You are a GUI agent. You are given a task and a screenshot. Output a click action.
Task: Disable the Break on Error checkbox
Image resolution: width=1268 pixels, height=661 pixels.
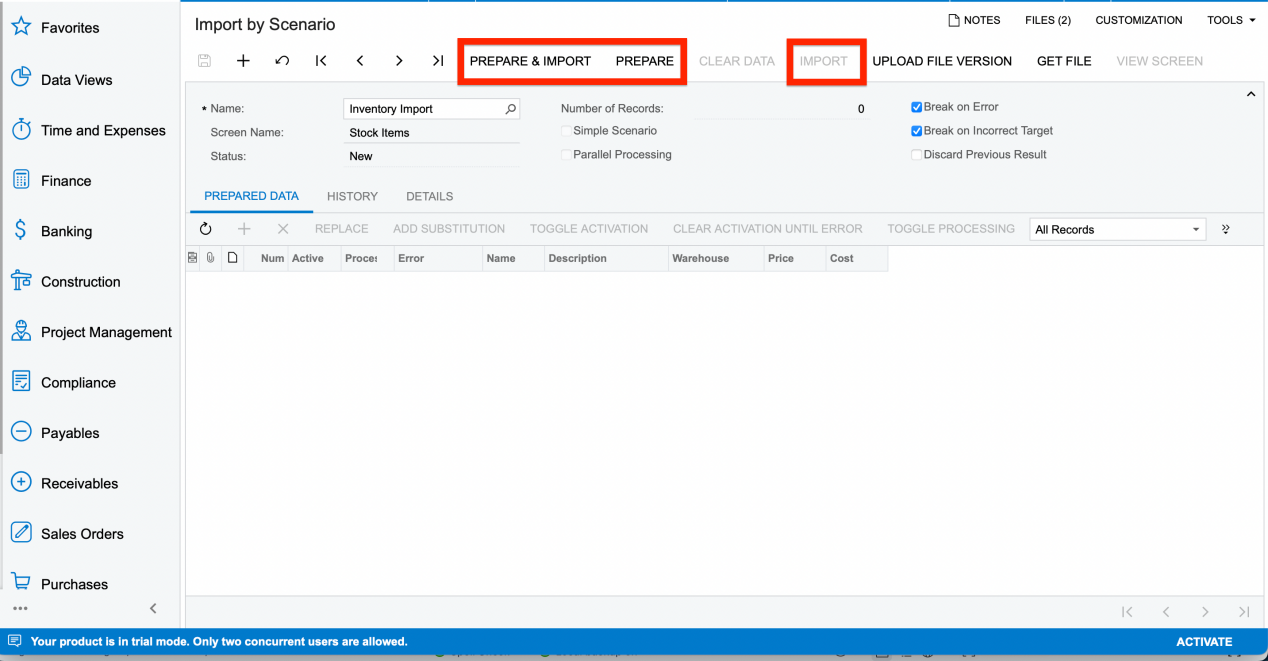click(x=916, y=107)
